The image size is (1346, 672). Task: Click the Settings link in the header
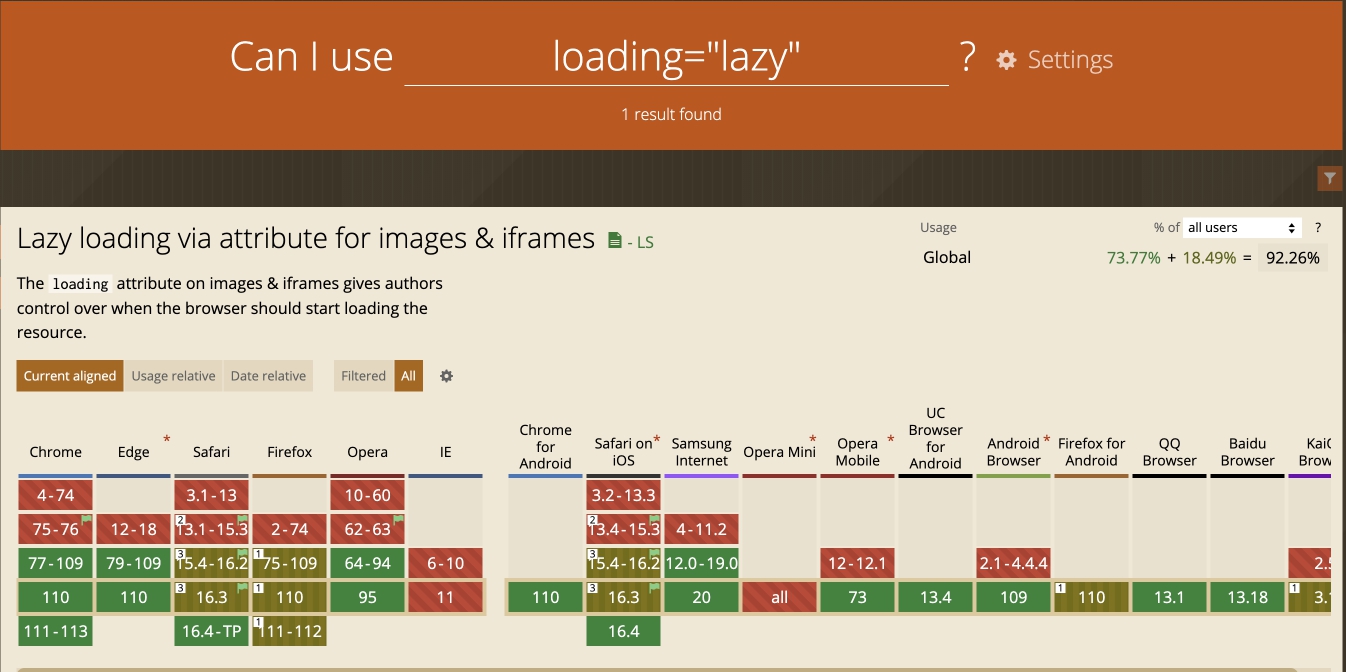click(1069, 60)
